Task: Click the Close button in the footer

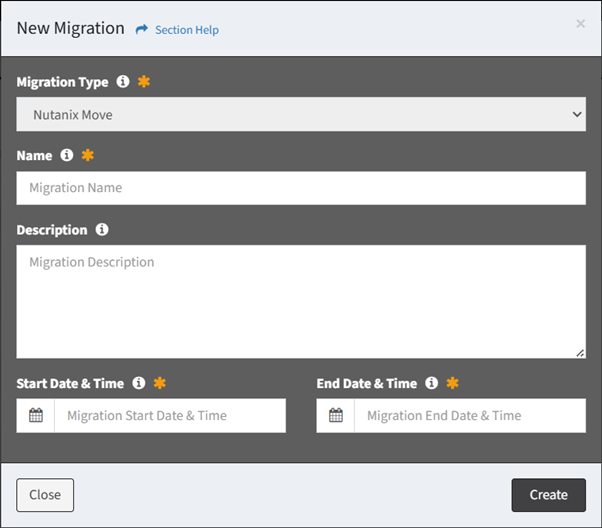Action: click(x=45, y=495)
